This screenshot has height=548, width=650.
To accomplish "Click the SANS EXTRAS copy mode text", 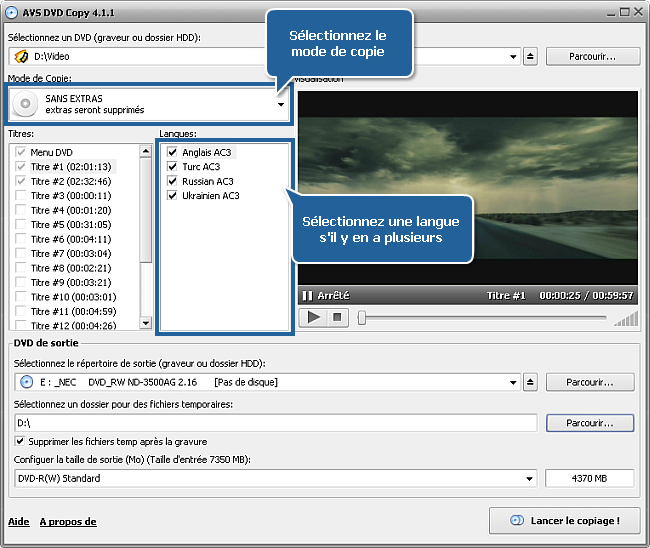I will point(74,99).
